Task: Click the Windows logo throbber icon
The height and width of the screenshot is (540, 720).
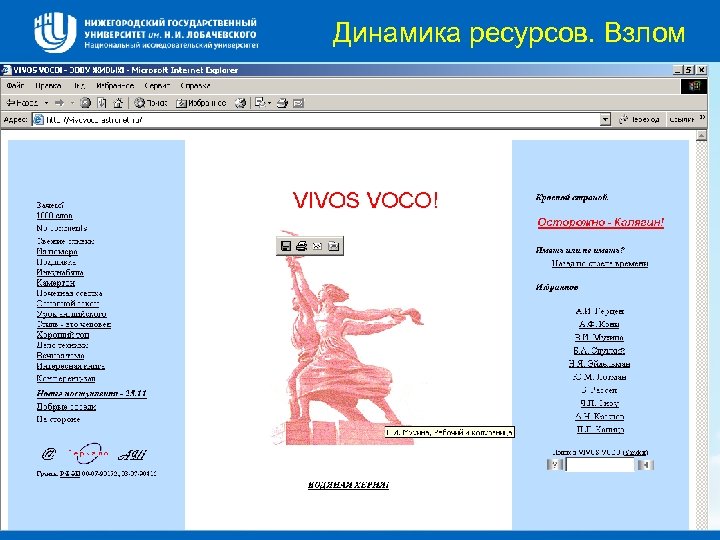Action: [693, 86]
